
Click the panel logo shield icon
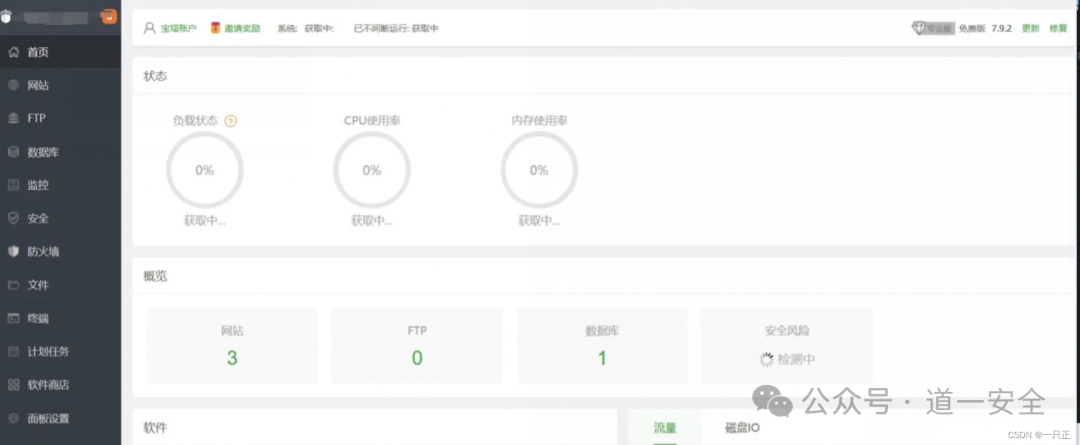tap(6, 17)
